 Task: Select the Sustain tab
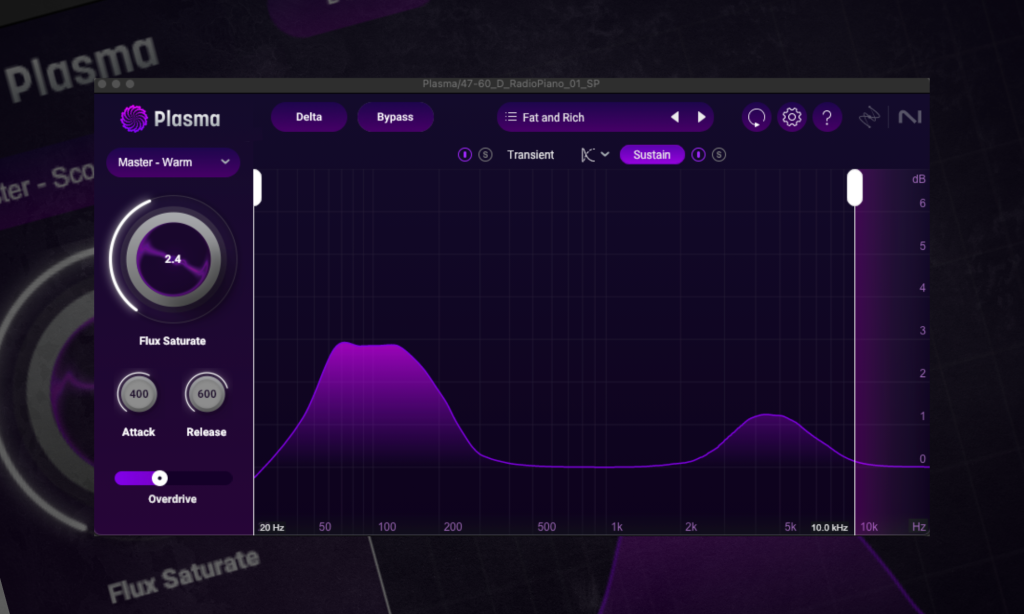point(651,155)
